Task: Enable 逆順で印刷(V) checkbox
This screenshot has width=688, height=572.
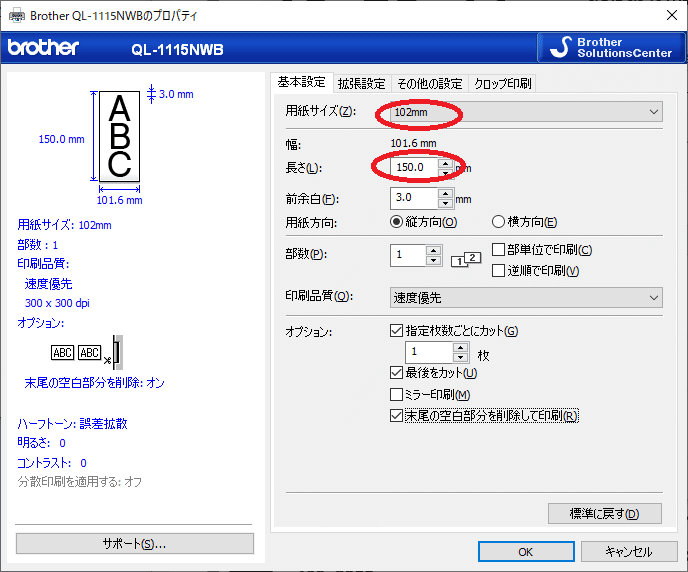Action: tap(535, 271)
